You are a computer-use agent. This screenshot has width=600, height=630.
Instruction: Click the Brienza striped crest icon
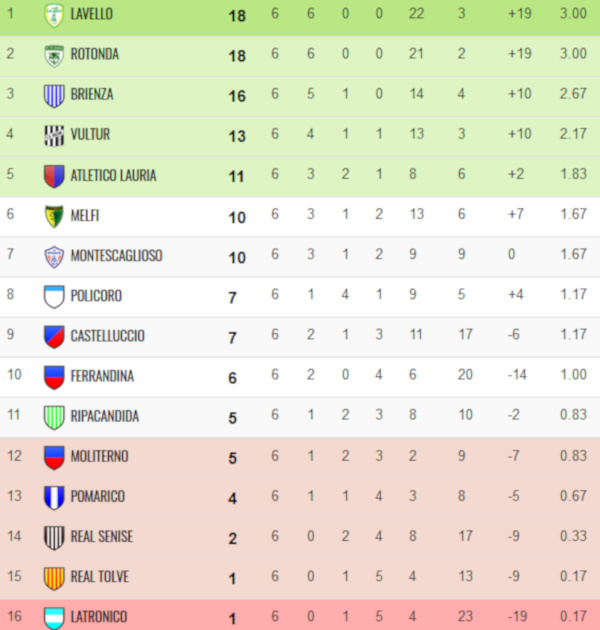54,95
